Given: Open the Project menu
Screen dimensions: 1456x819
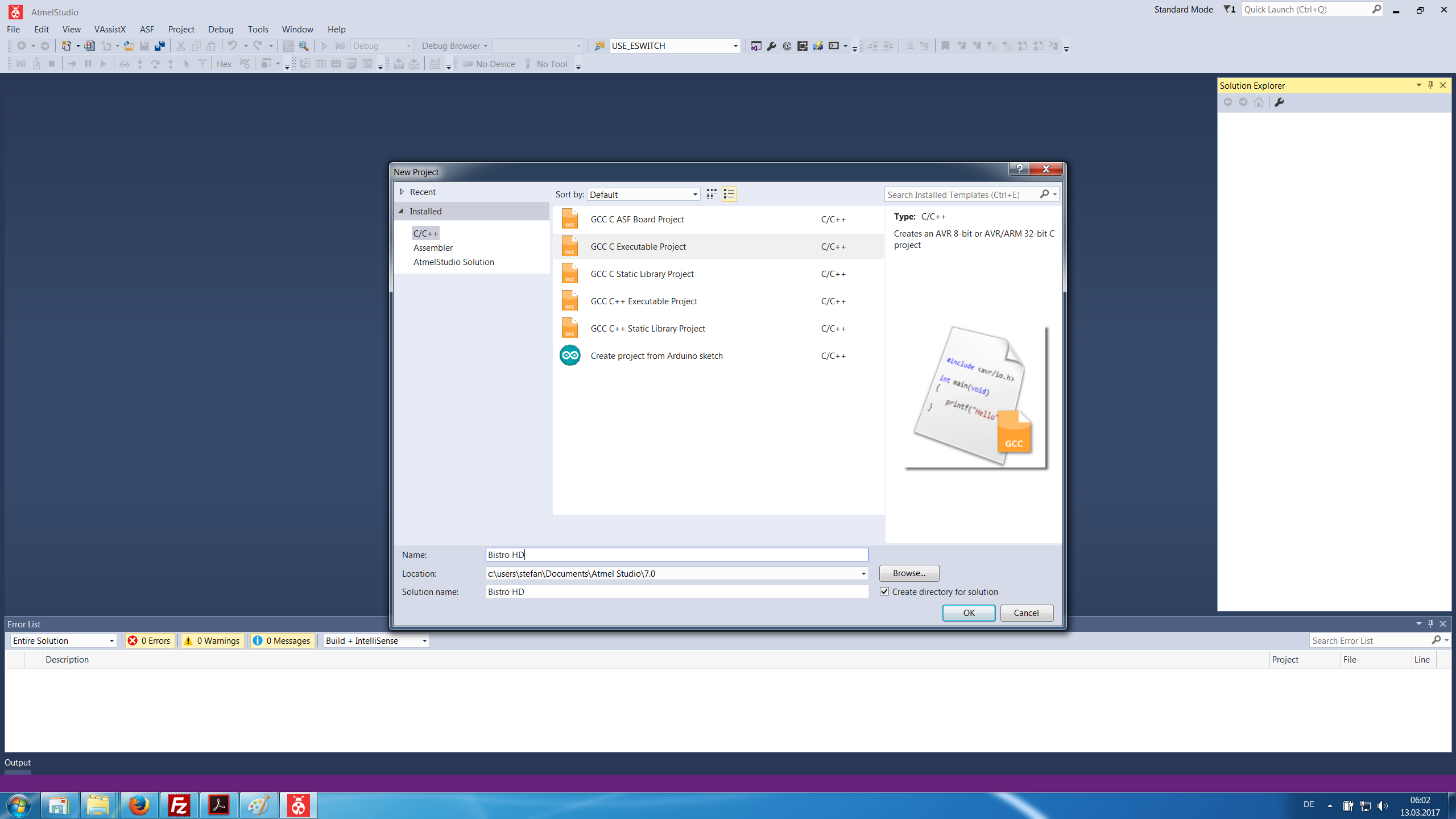Looking at the screenshot, I should point(181,29).
